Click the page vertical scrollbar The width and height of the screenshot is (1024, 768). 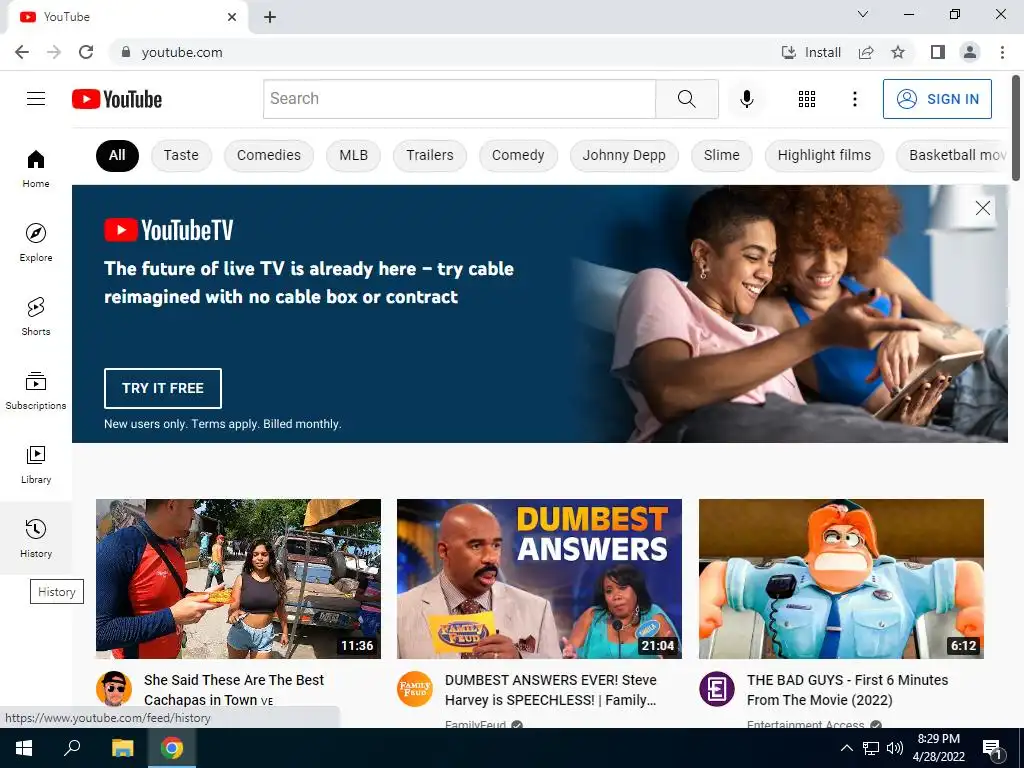[x=1016, y=128]
